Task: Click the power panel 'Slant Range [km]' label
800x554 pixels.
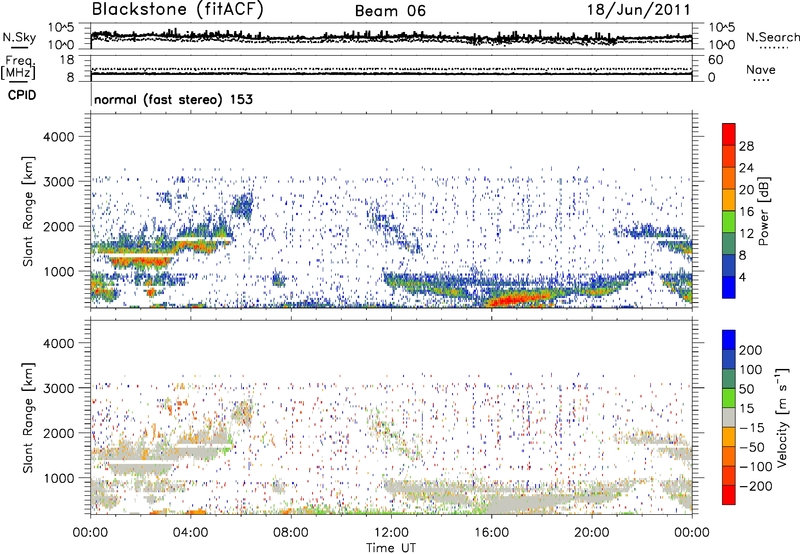Action: pyautogui.click(x=28, y=211)
